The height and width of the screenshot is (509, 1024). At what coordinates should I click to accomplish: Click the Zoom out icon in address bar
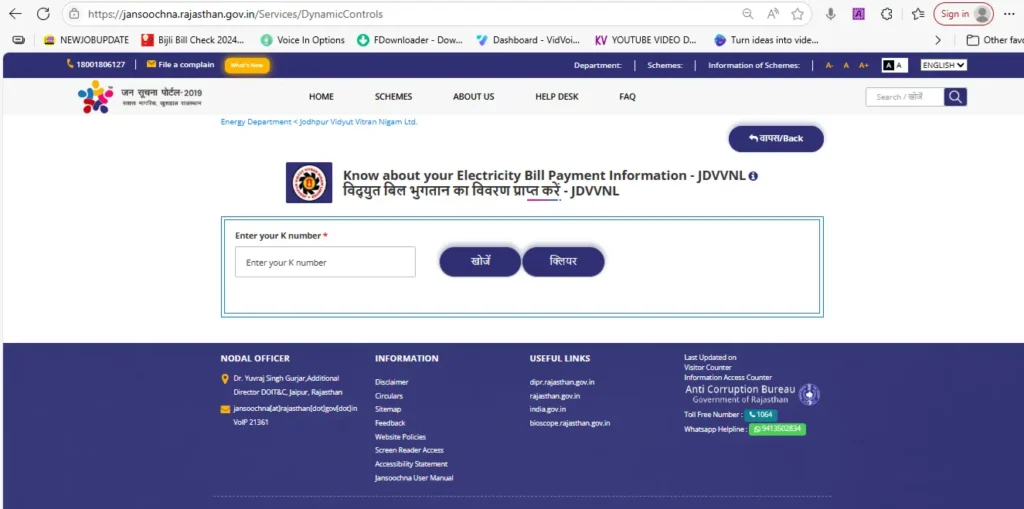(x=748, y=14)
